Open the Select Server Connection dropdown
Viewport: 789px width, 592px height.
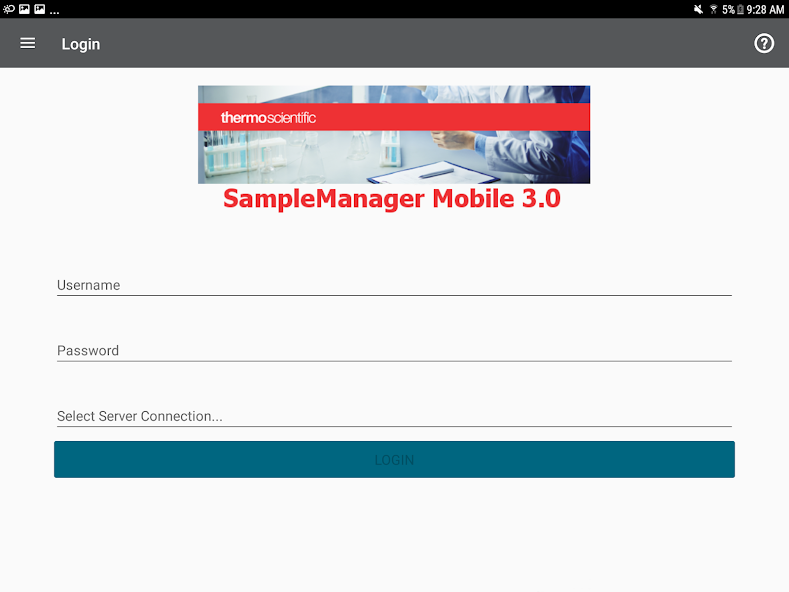[394, 416]
